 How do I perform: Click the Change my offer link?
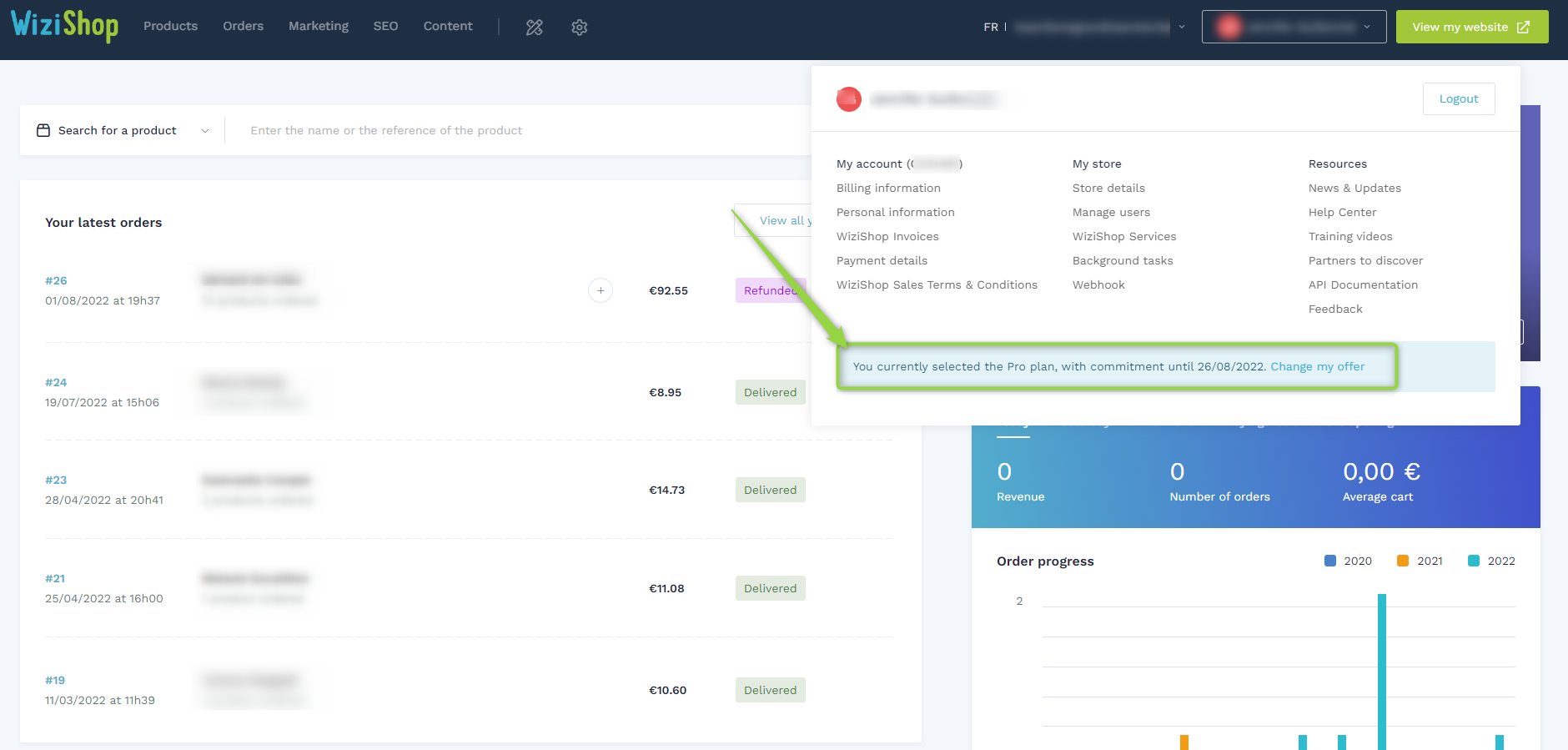[x=1318, y=366]
